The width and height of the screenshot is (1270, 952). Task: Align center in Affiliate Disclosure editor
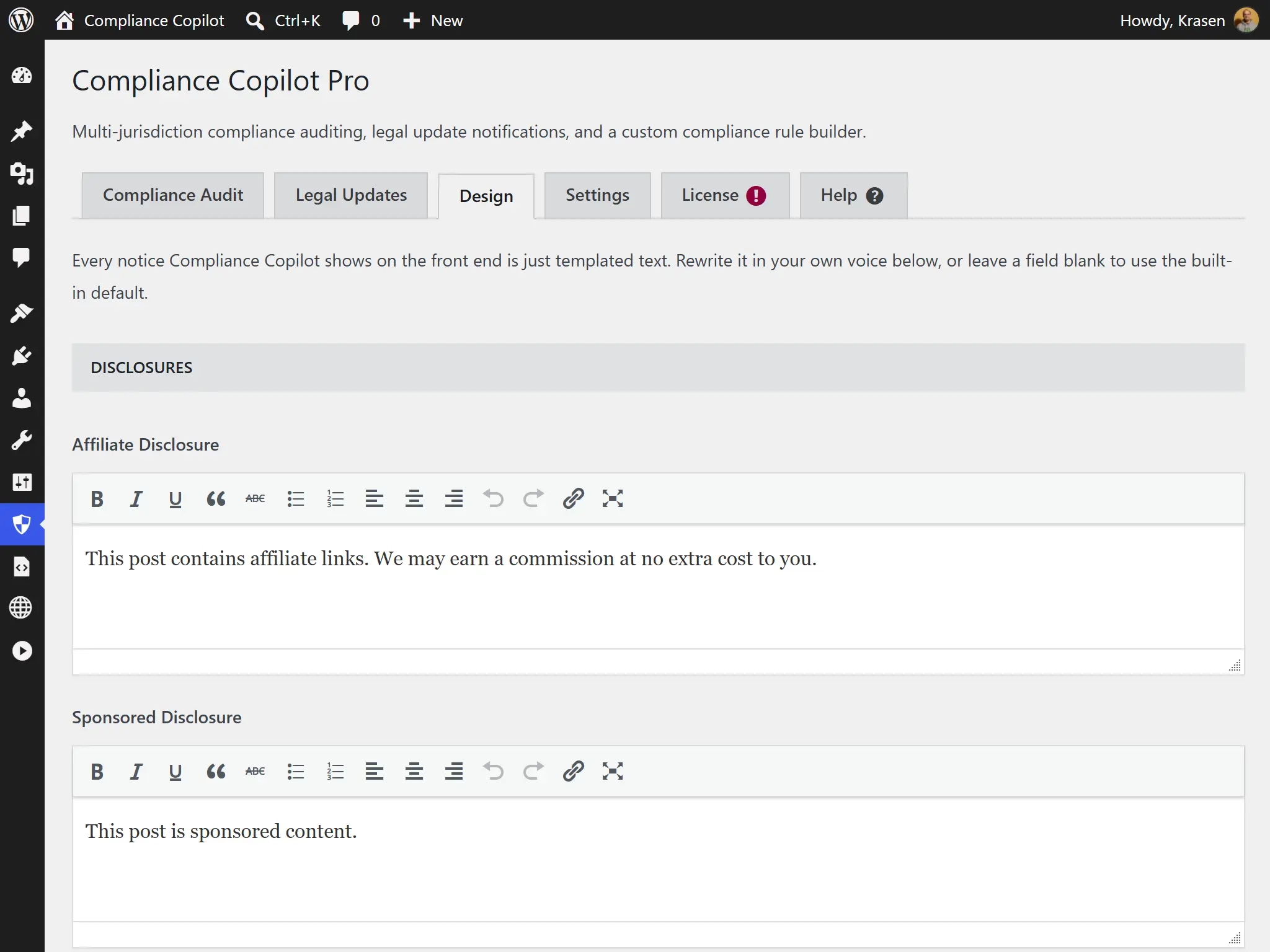414,499
